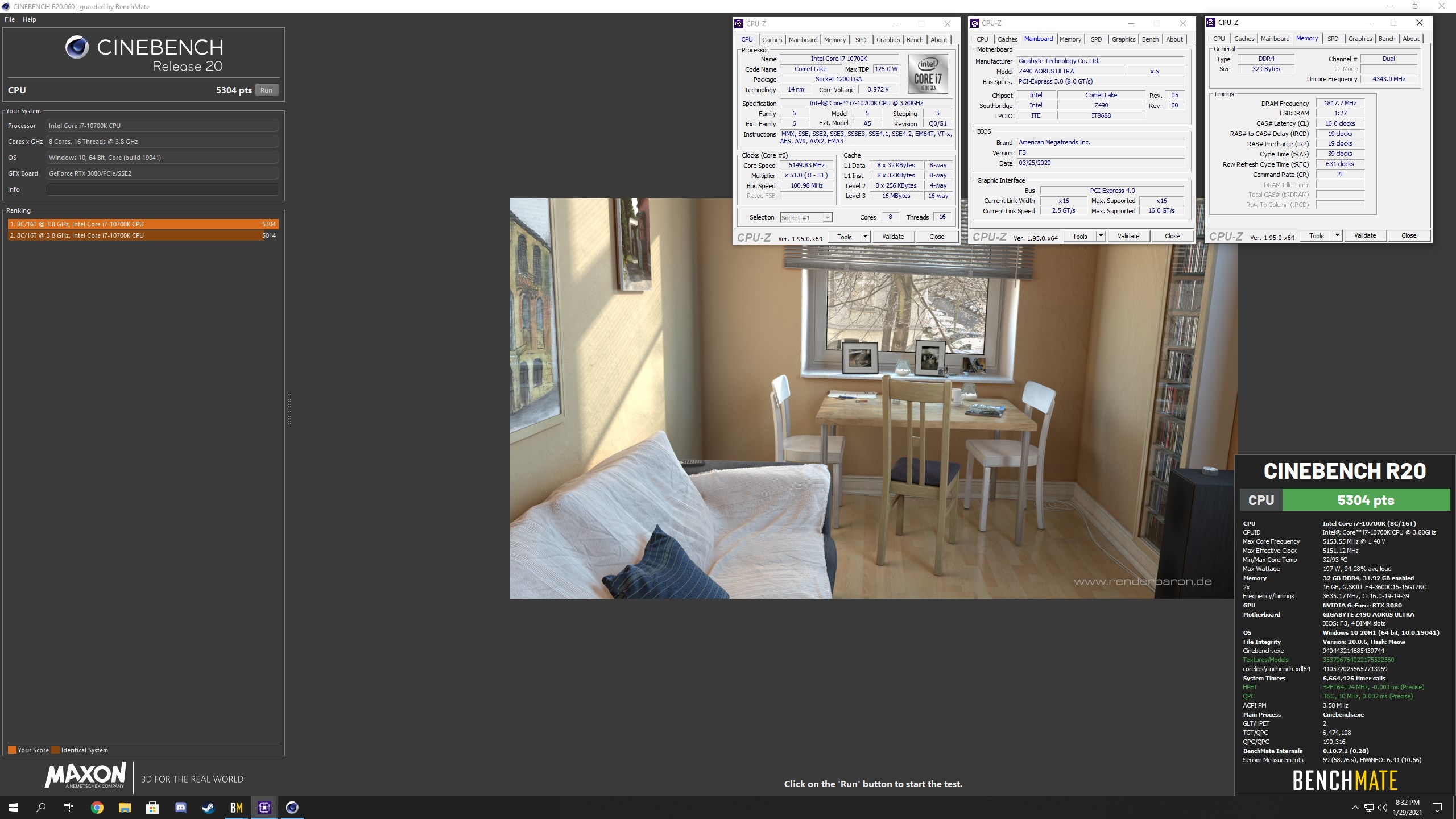The image size is (1456, 819).
Task: Open About tab in Memory CPU-Z window
Action: tap(1410, 39)
